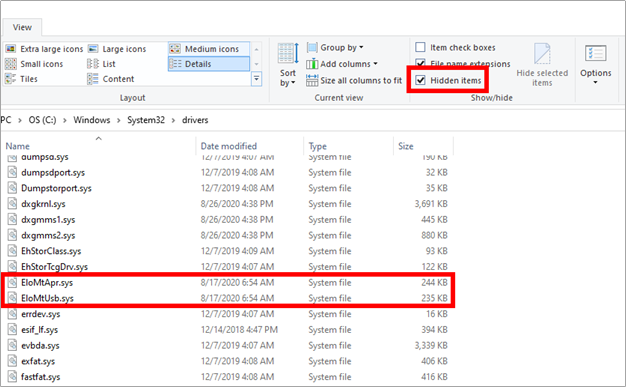626x387 pixels.
Task: Open the Add columns dropdown
Action: 342,64
